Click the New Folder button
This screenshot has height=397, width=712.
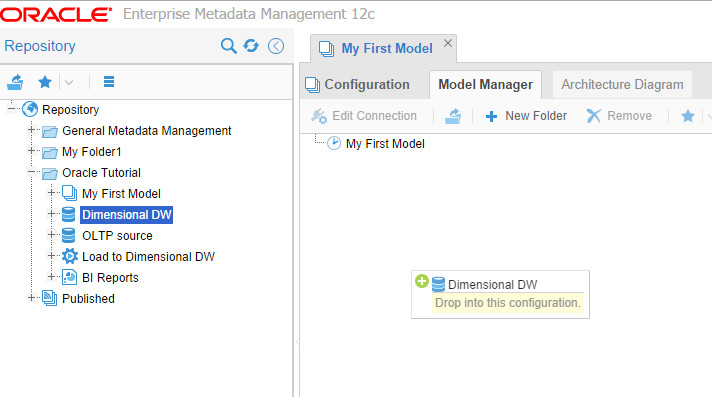pos(526,116)
